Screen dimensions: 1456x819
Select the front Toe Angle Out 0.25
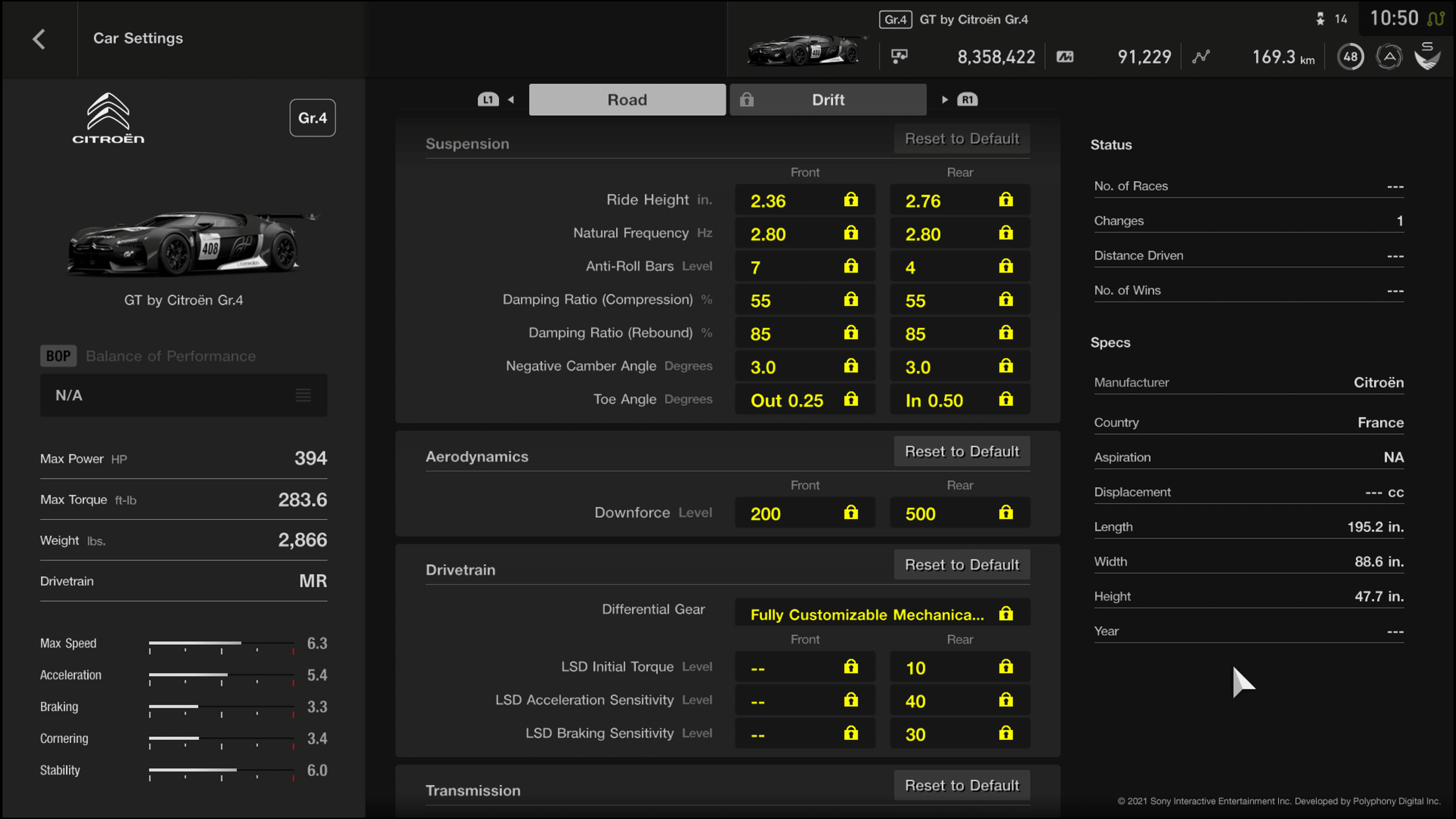click(805, 400)
